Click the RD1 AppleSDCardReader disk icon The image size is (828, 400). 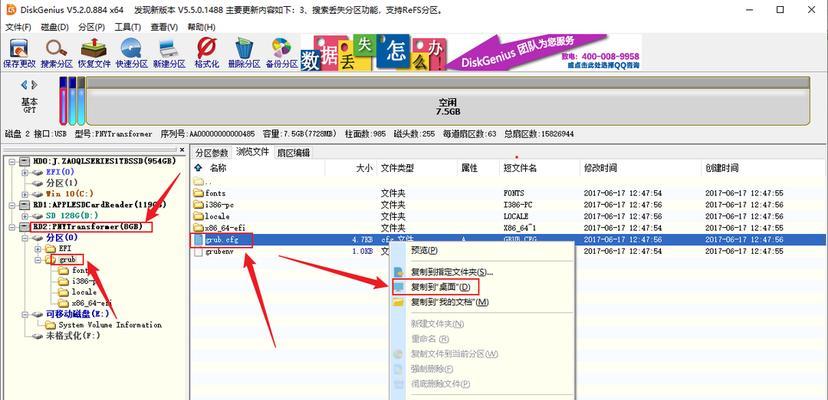pos(25,204)
